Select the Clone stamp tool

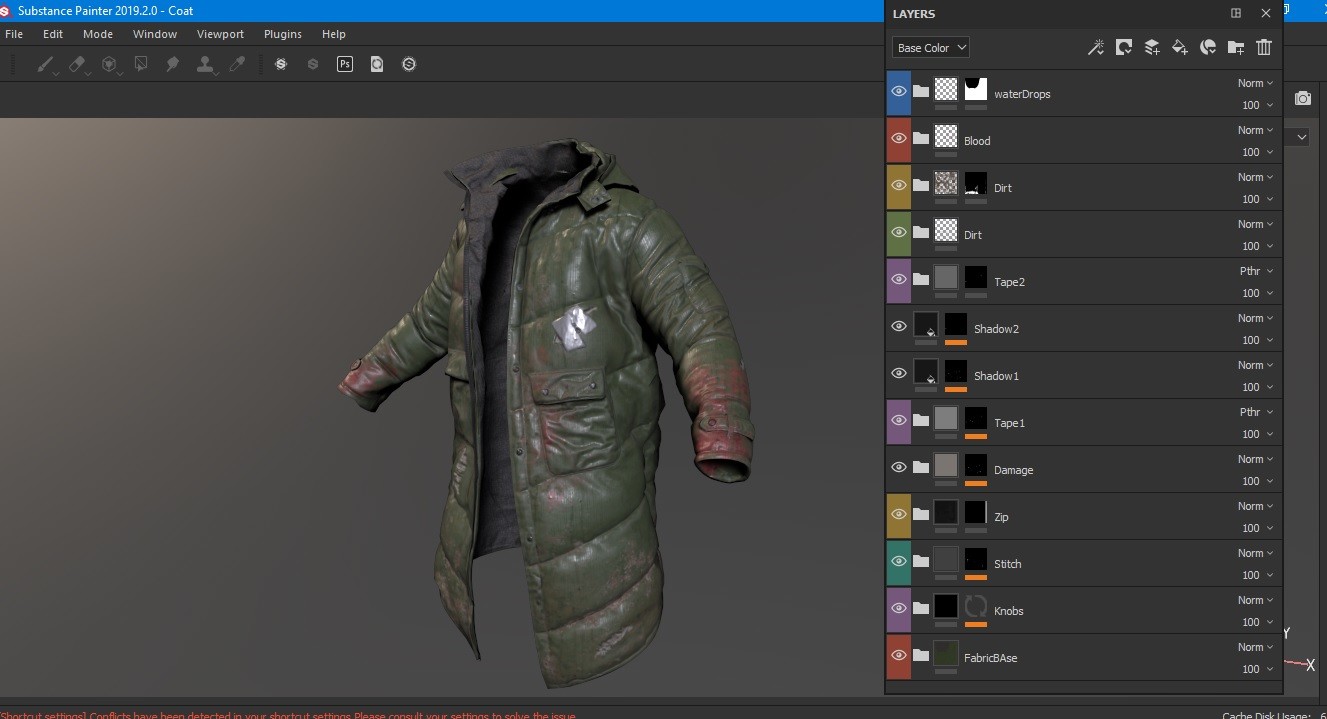(205, 64)
